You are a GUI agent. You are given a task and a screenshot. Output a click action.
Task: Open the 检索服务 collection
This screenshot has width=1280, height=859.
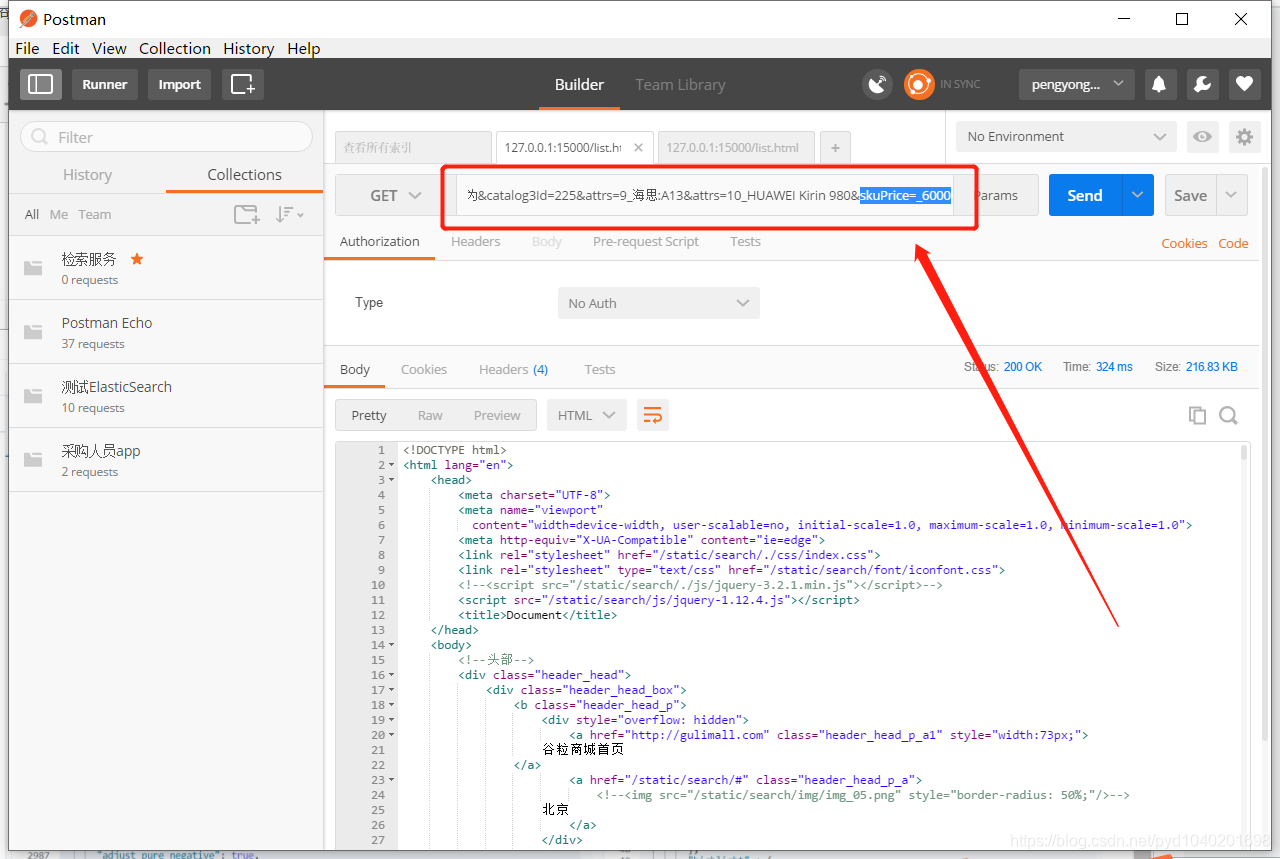(x=166, y=268)
